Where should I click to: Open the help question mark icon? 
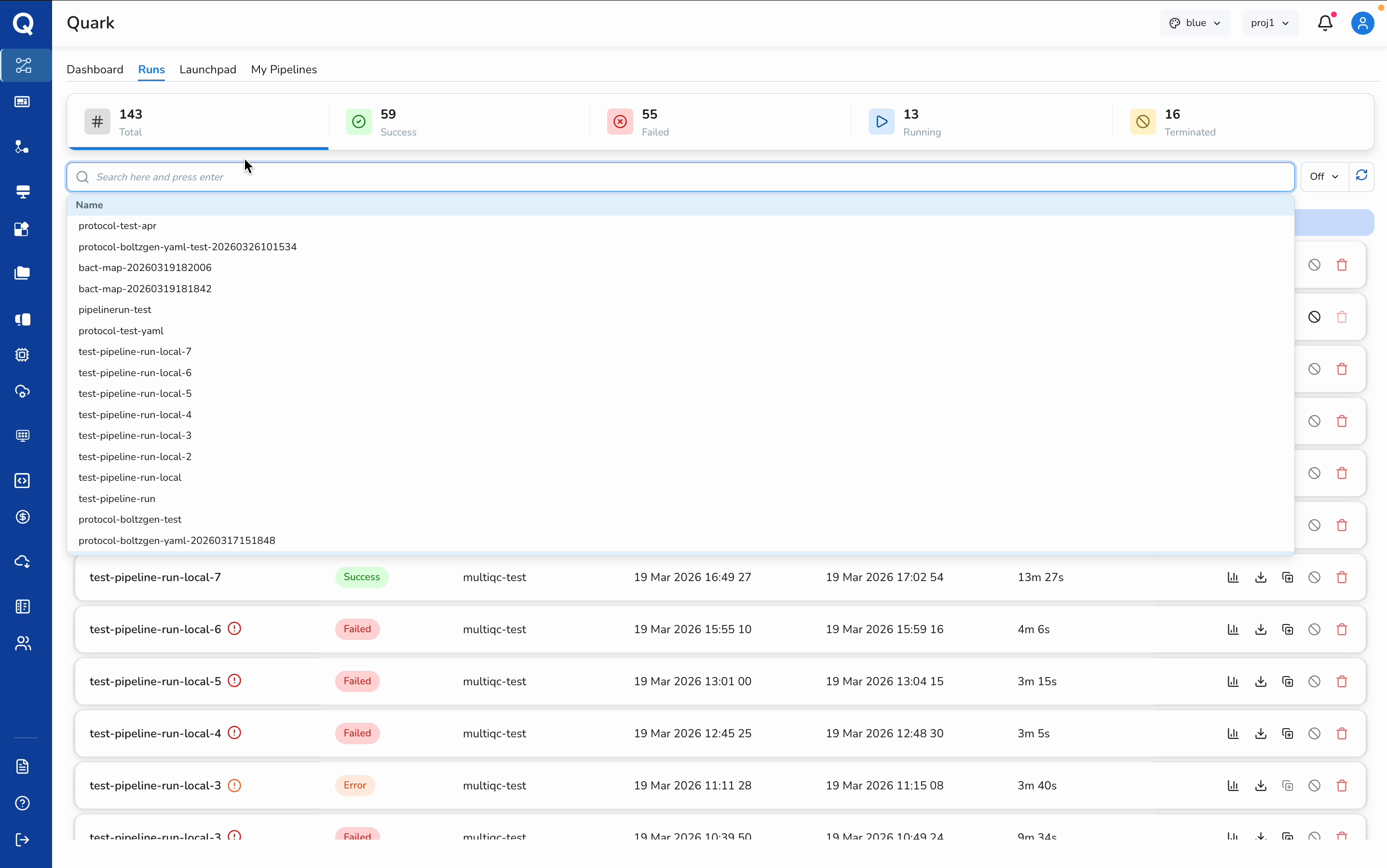[x=22, y=803]
